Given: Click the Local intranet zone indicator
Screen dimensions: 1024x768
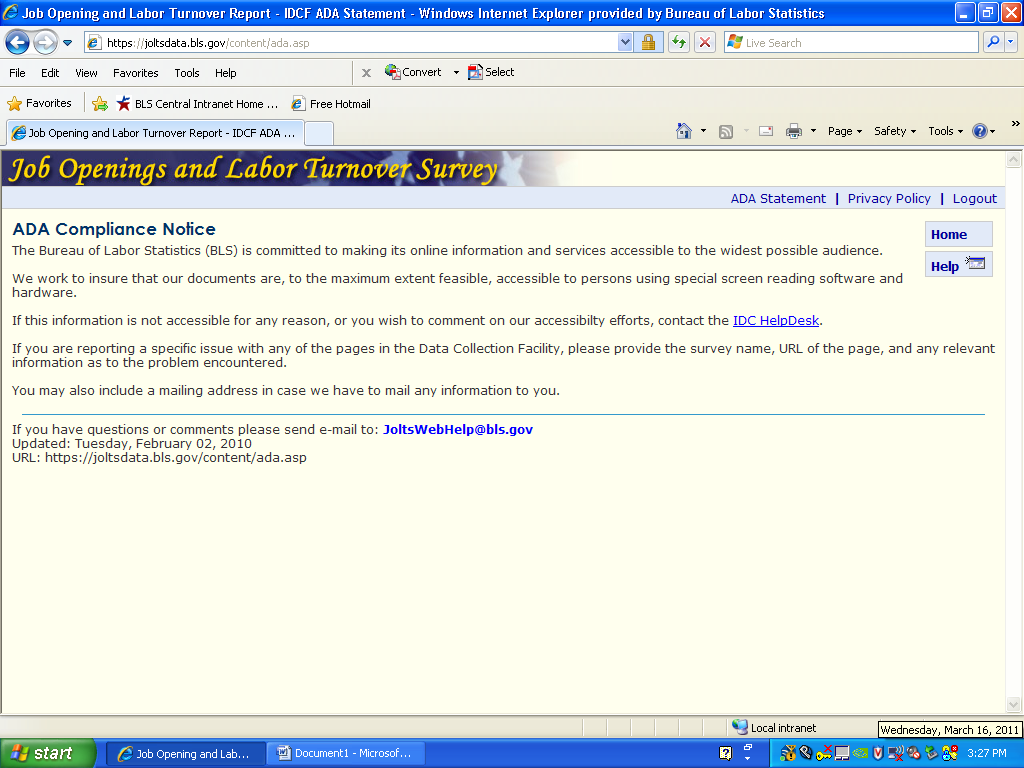Looking at the screenshot, I should (x=774, y=728).
